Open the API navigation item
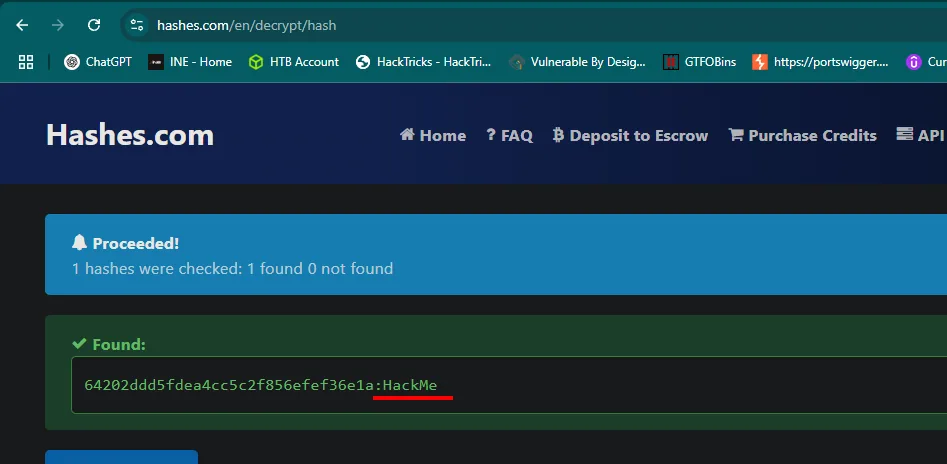The image size is (947, 464). pos(920,135)
